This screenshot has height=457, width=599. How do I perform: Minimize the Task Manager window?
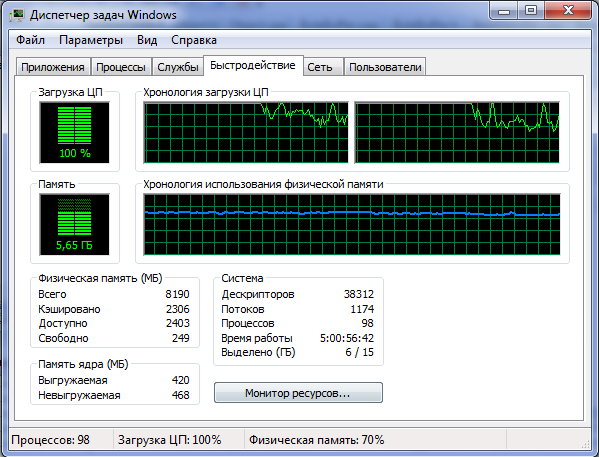point(503,11)
